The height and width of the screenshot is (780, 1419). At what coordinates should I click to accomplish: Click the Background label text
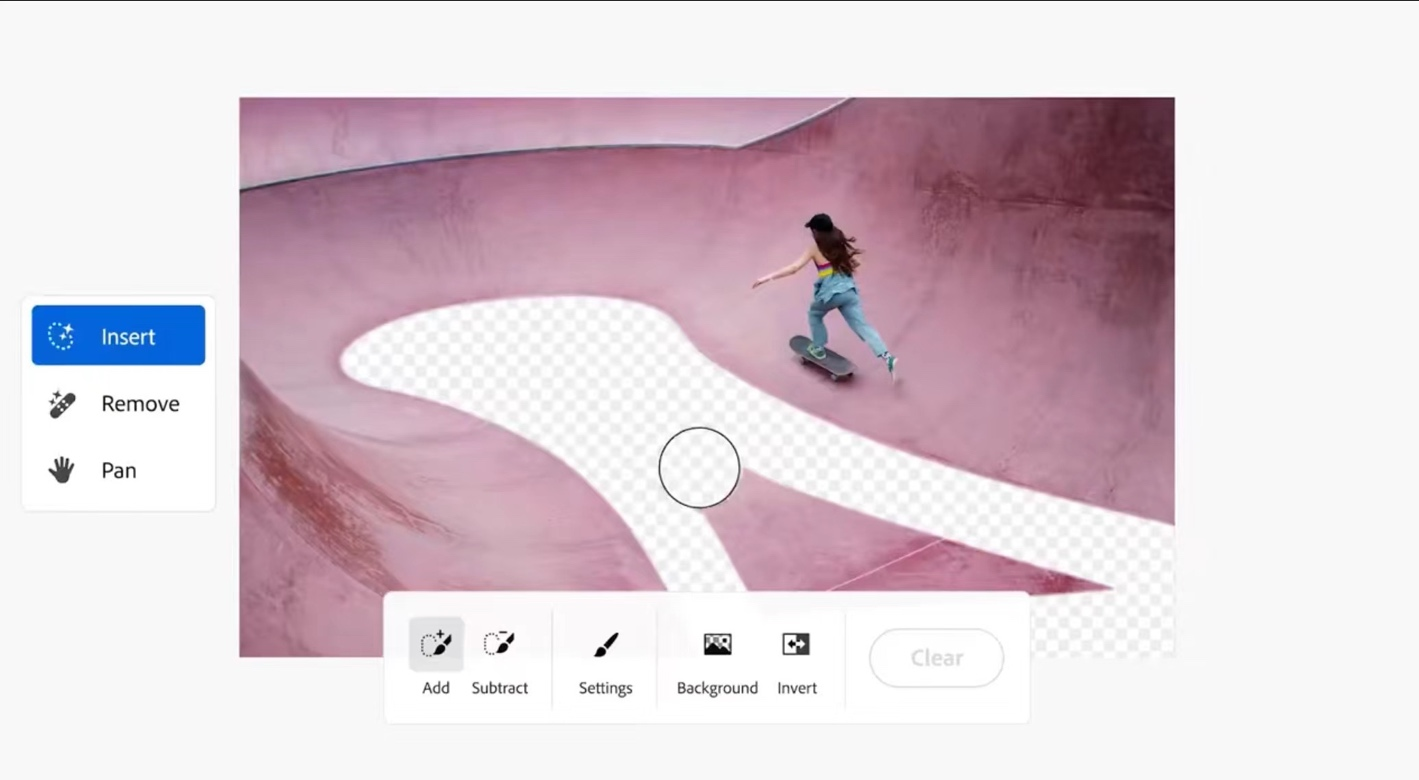pyautogui.click(x=718, y=688)
